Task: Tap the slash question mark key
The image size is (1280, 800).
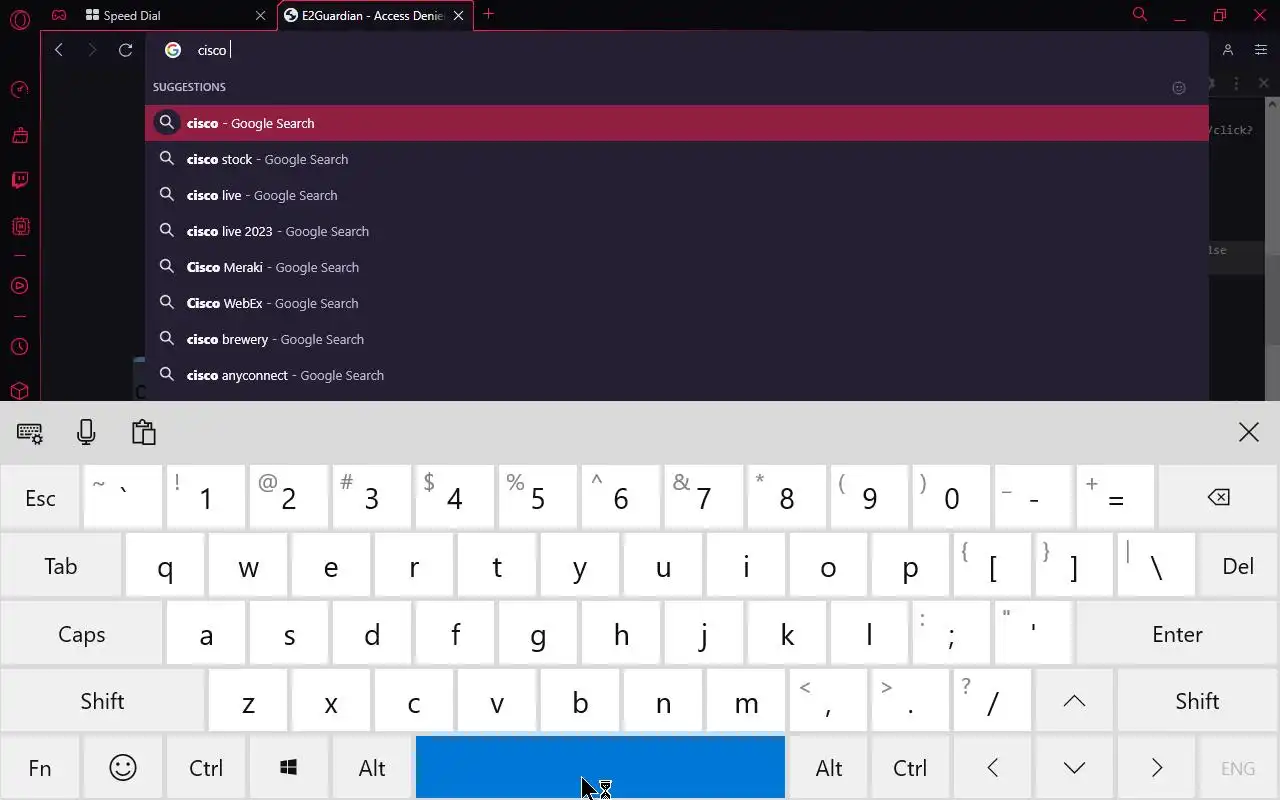Action: pos(993,700)
